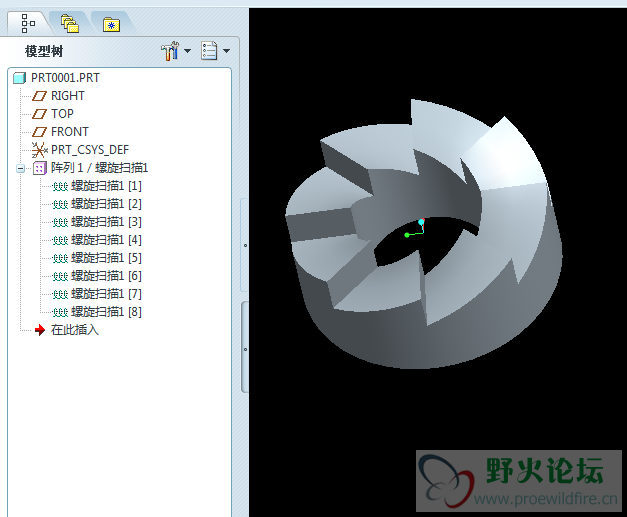Expand the Settings dropdown arrow beside tools icon

tap(187, 51)
